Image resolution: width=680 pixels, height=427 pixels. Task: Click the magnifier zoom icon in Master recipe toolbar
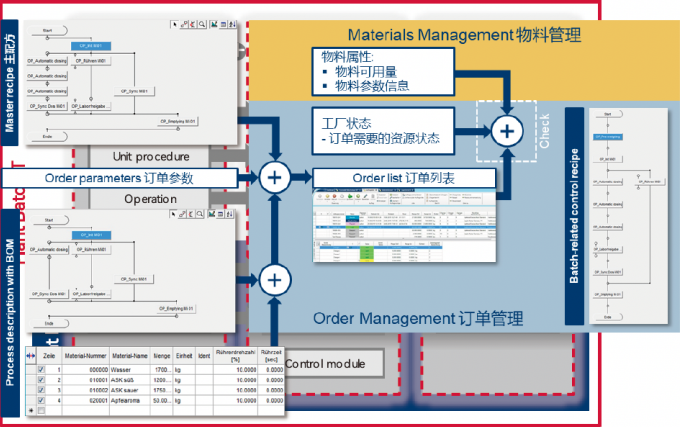coord(202,25)
